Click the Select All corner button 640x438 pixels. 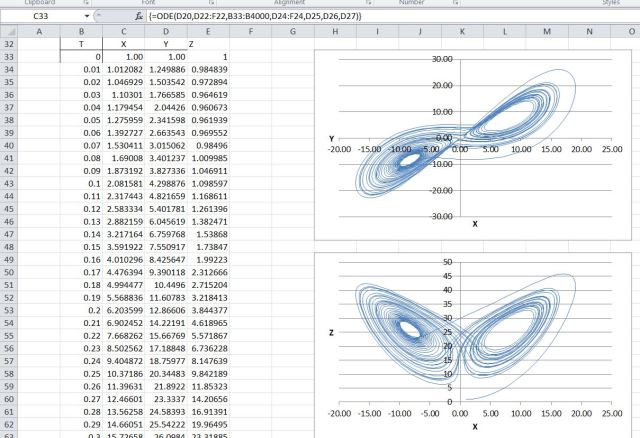(x=9, y=33)
